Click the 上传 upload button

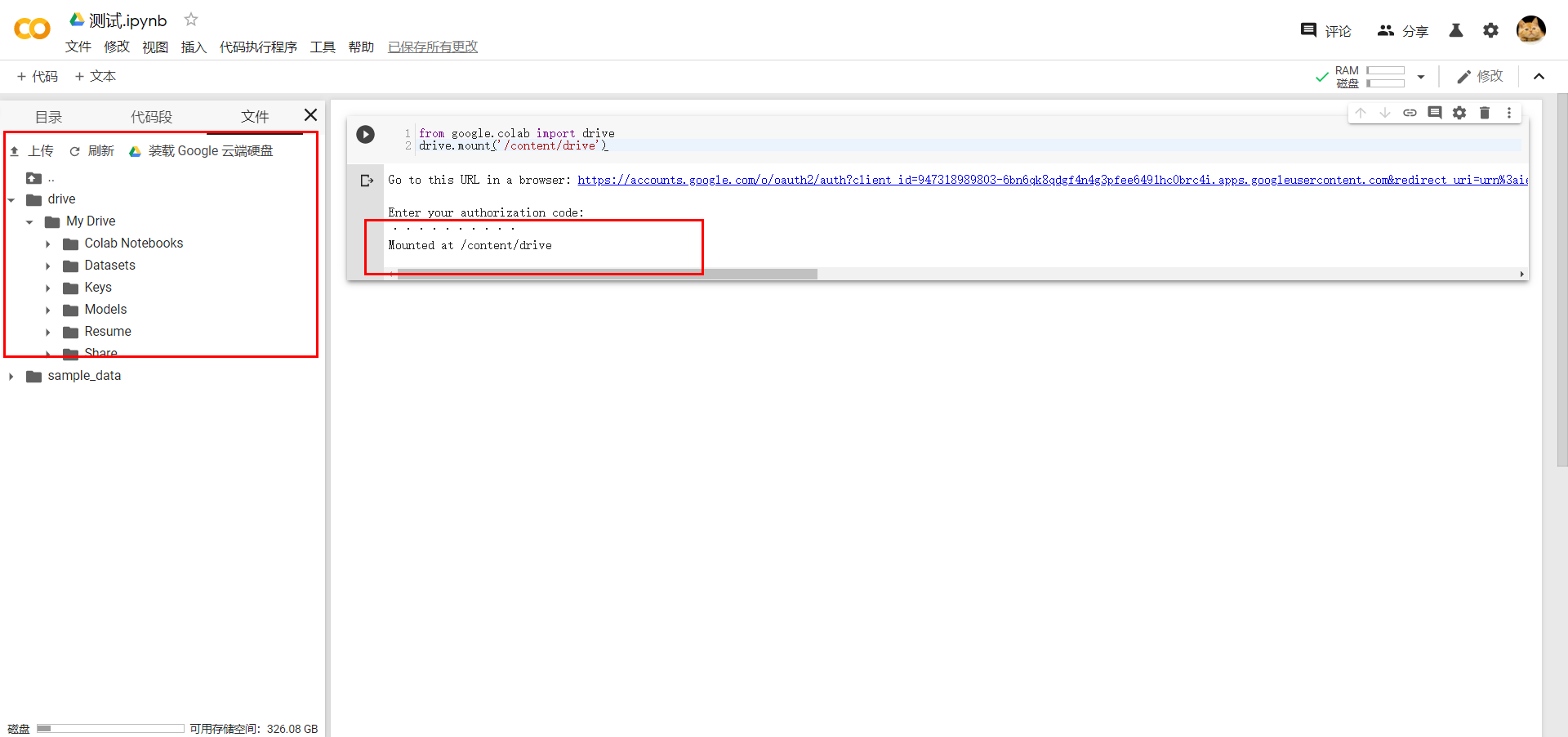[32, 150]
